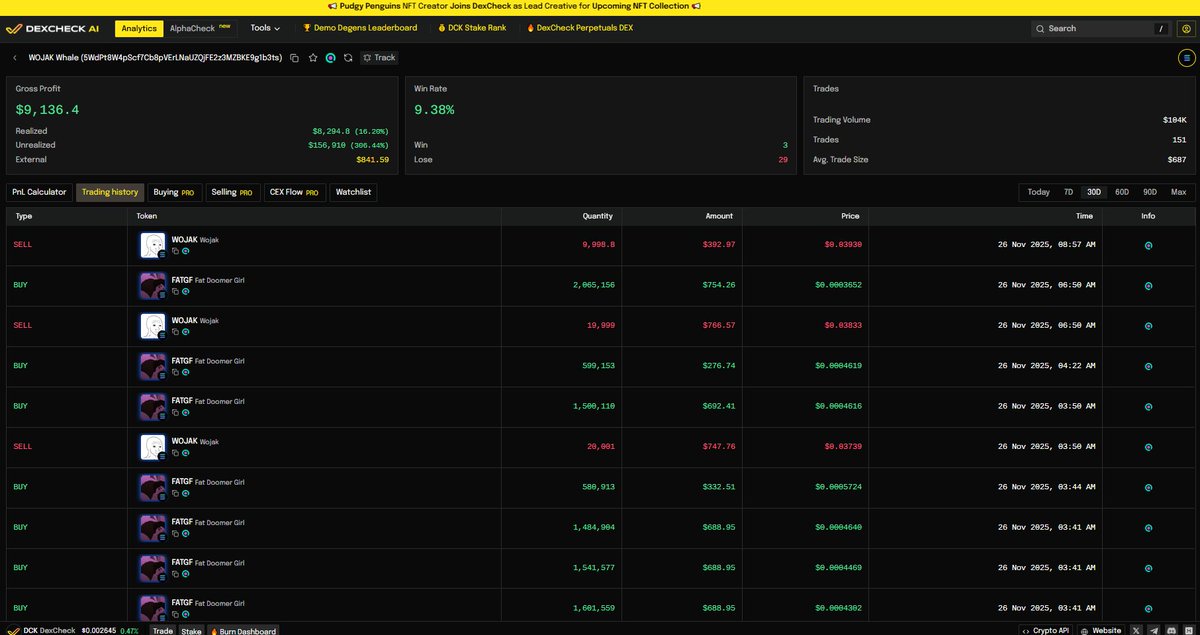Image resolution: width=1200 pixels, height=635 pixels.
Task: Copy FATGF token address in the 1,500,110 row
Action: (175, 412)
